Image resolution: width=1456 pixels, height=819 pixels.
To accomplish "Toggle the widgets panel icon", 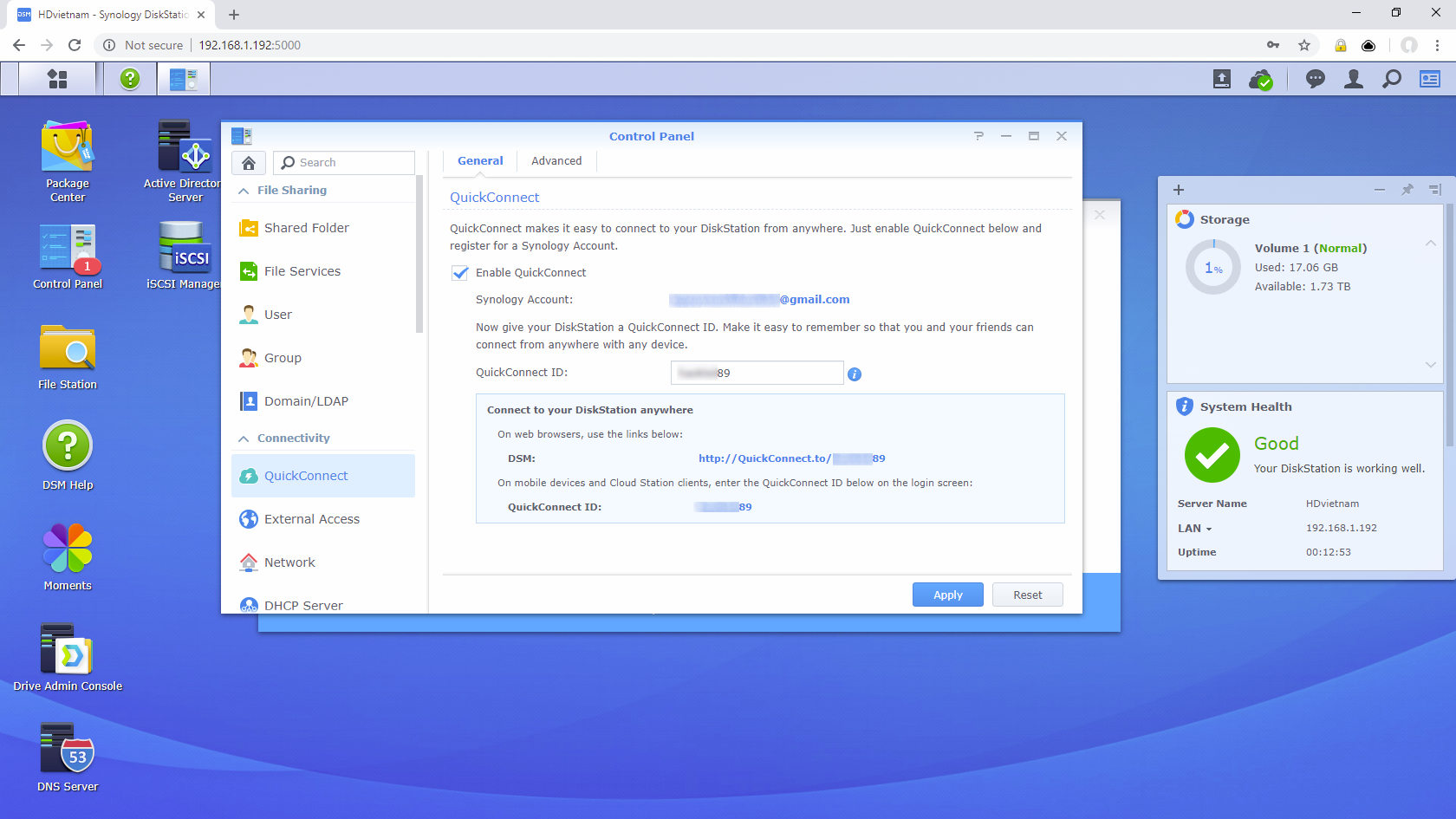I will point(1430,79).
